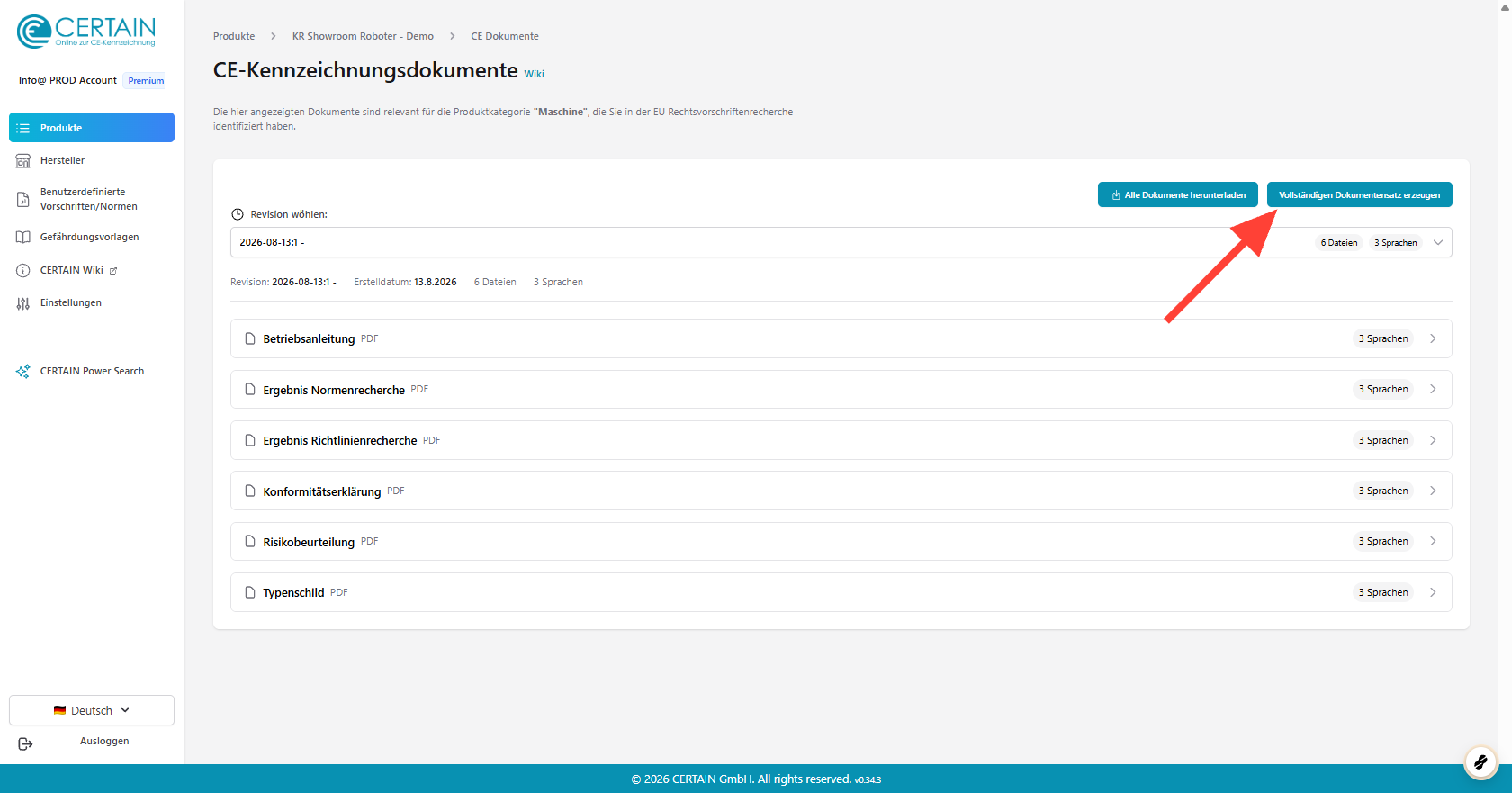Viewport: 1512px width, 793px height.
Task: Expand the Konformitätserklärung row chevron
Action: click(x=1433, y=491)
